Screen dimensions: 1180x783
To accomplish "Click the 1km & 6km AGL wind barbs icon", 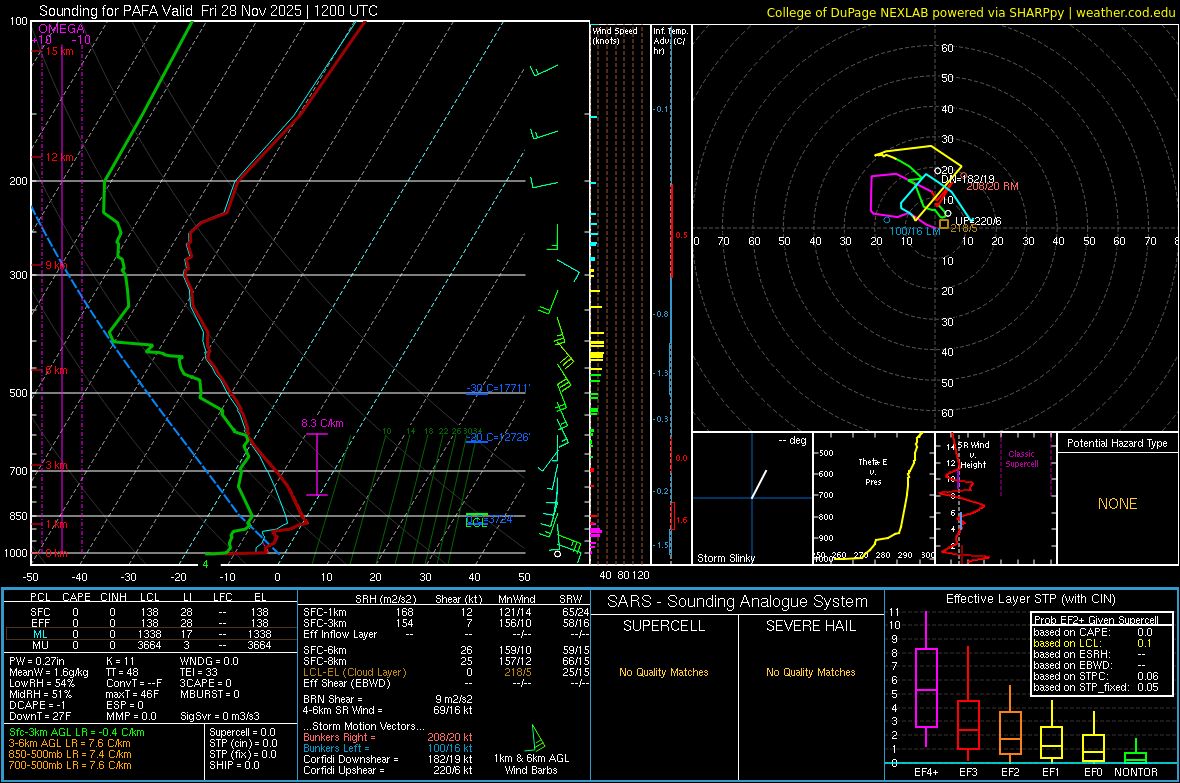I will click(537, 737).
